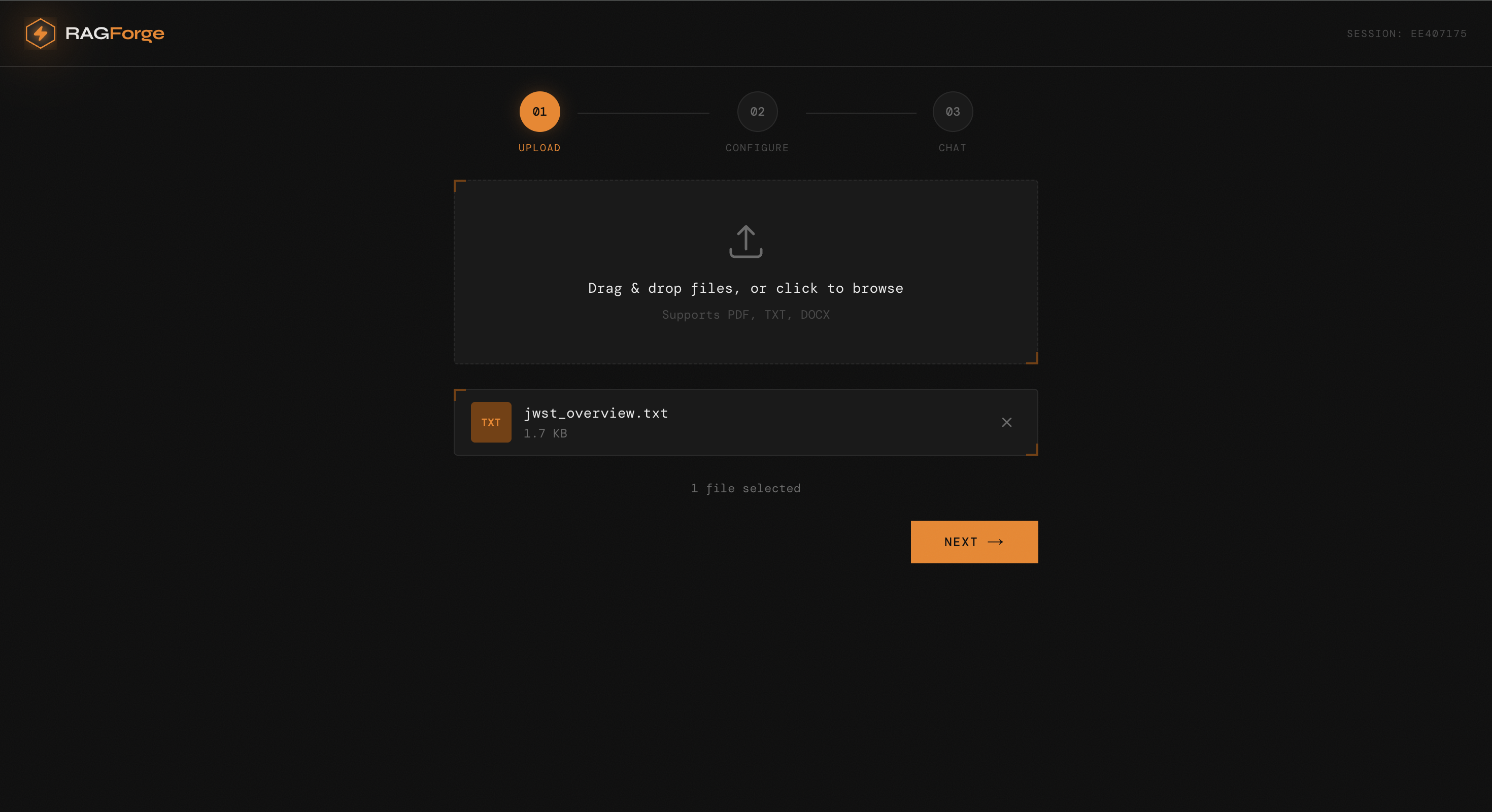Click the "1 file selected" status text
The image size is (1492, 812).
coord(745,489)
